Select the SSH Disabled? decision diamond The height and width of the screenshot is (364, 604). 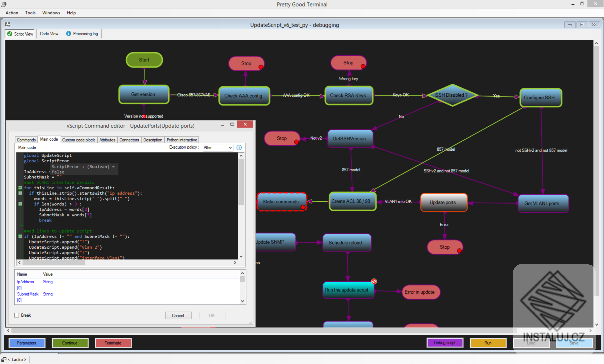pos(452,95)
